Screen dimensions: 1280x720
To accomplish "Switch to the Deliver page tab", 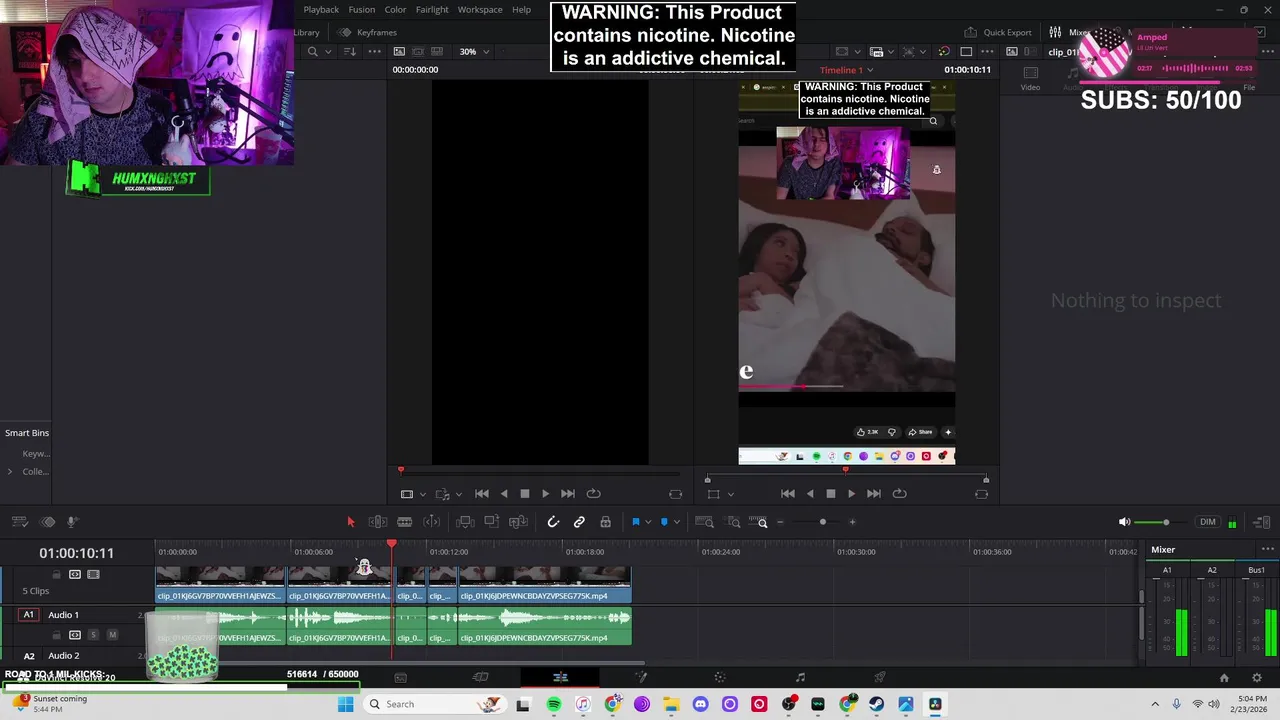I will point(880,678).
